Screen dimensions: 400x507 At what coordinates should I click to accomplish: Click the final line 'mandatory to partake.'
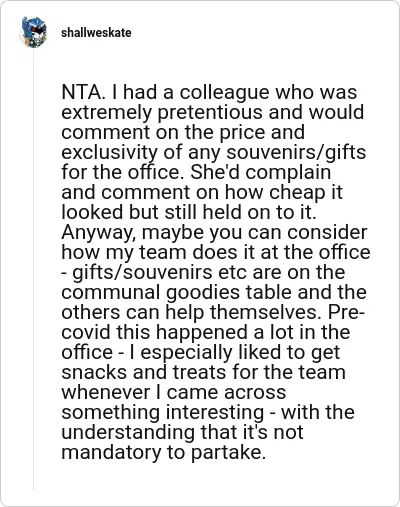pos(164,452)
